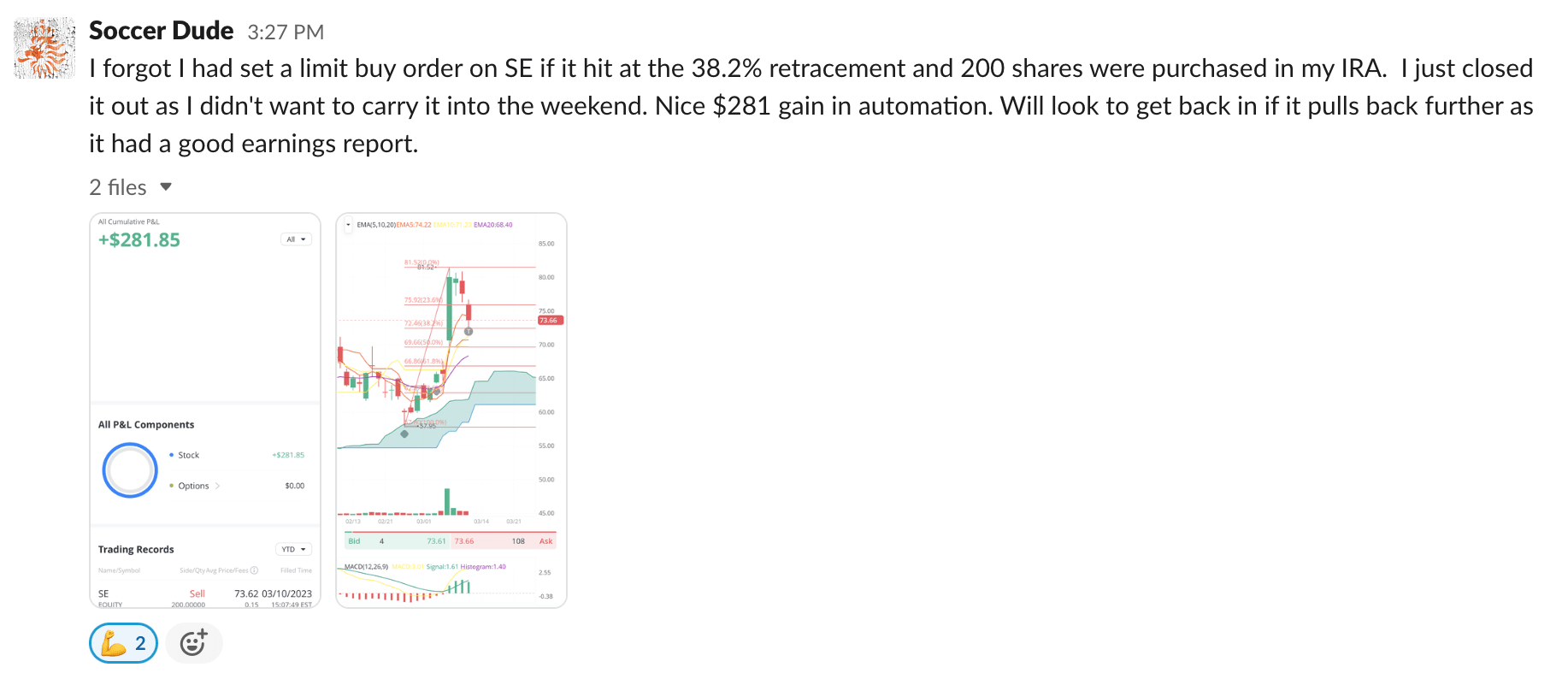This screenshot has height=679, width=1568.
Task: Click the blue P&L donut ring
Action: click(x=130, y=469)
